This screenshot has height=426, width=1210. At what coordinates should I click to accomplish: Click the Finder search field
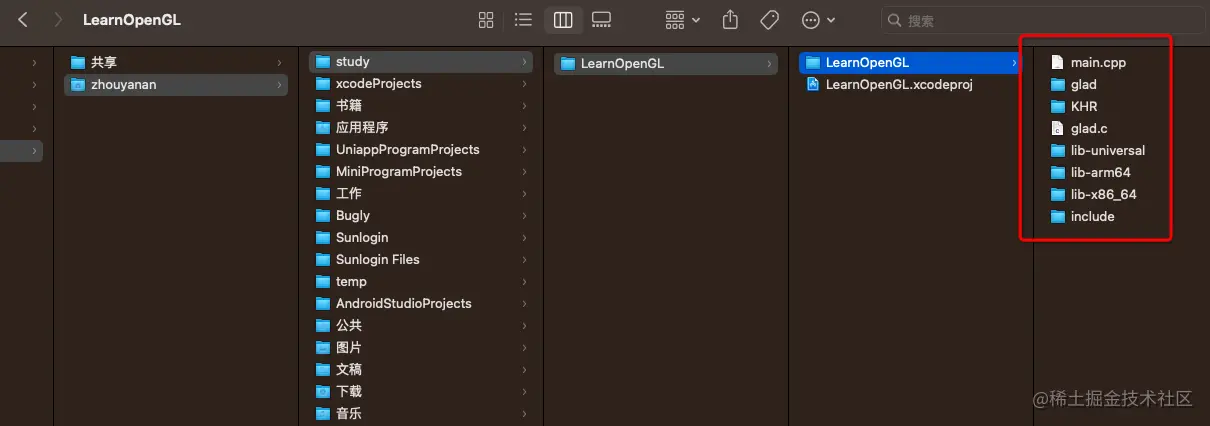coord(1040,20)
